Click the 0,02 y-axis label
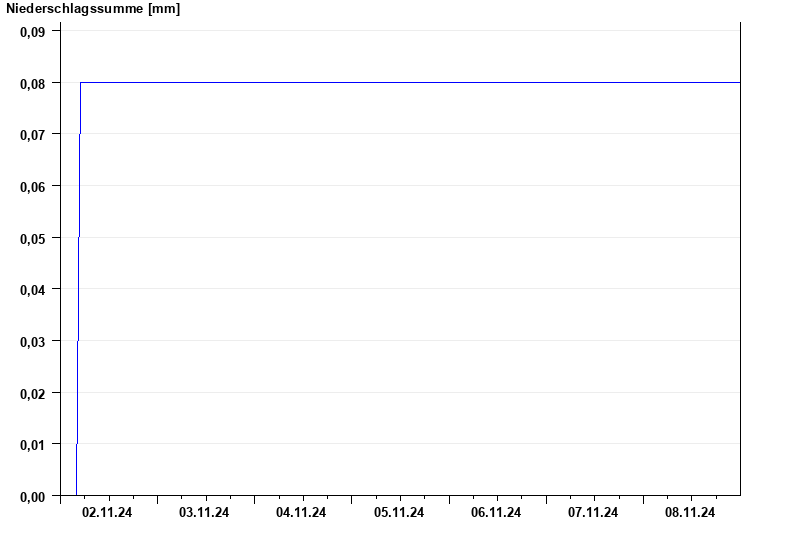The height and width of the screenshot is (550, 800). coord(33,393)
